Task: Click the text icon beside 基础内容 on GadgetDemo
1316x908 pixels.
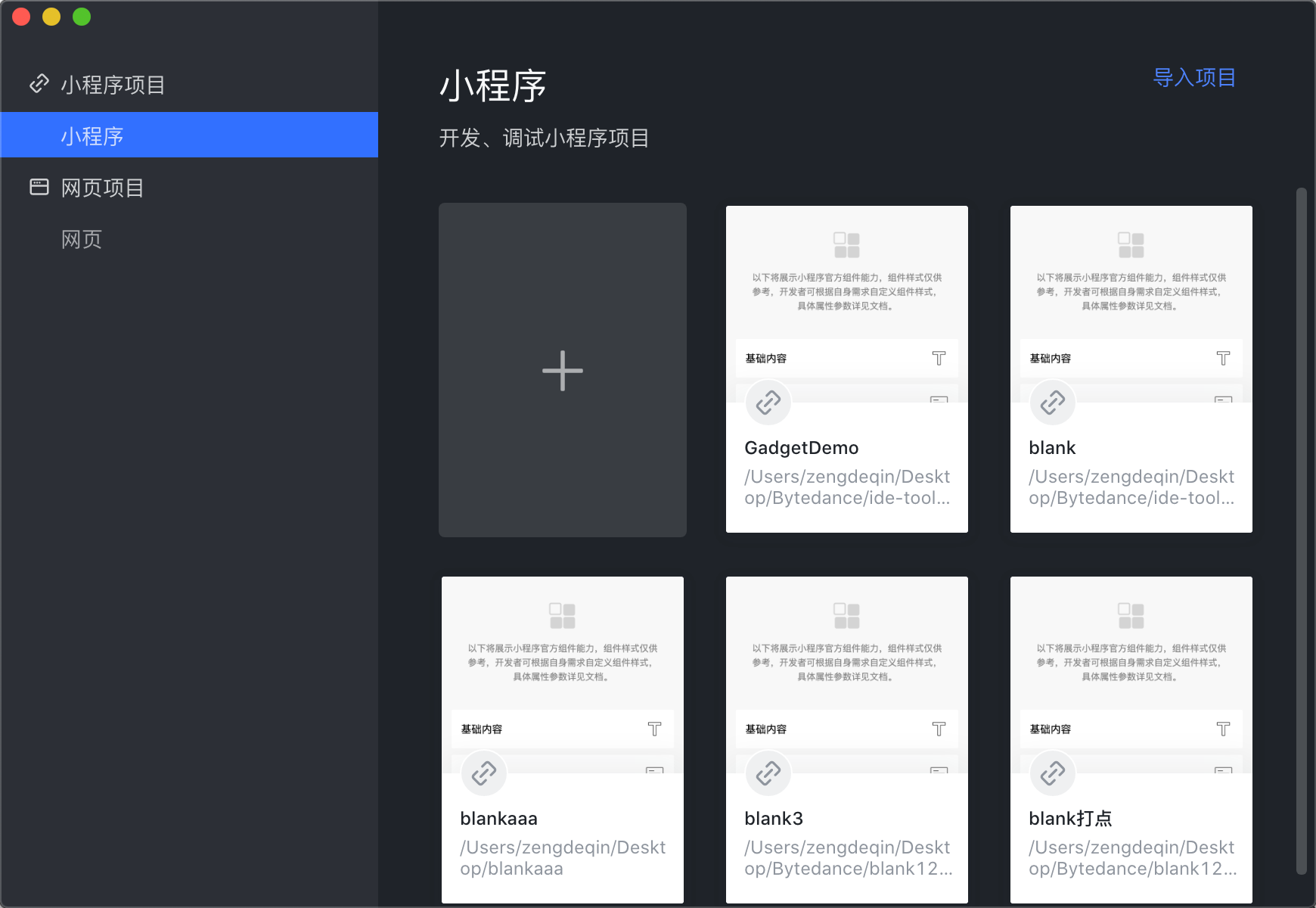Action: pos(939,359)
